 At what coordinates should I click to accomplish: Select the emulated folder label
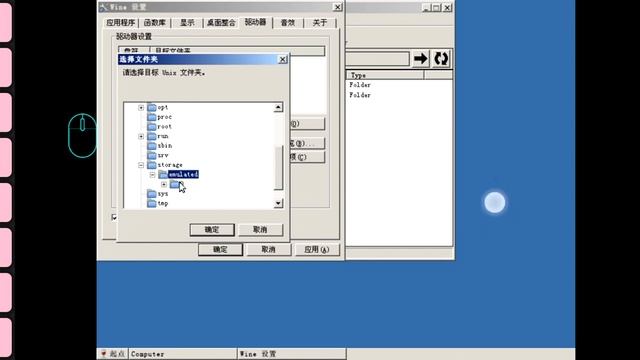tap(183, 175)
